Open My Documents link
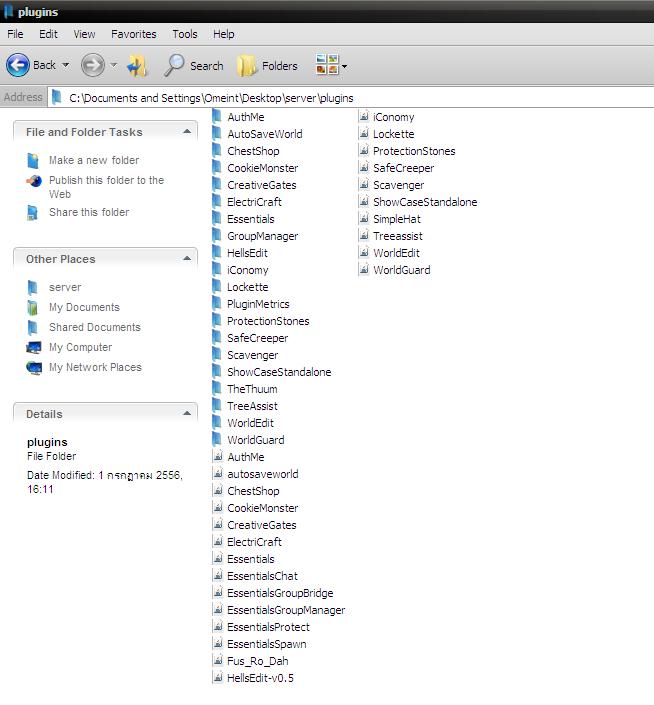 [85, 308]
